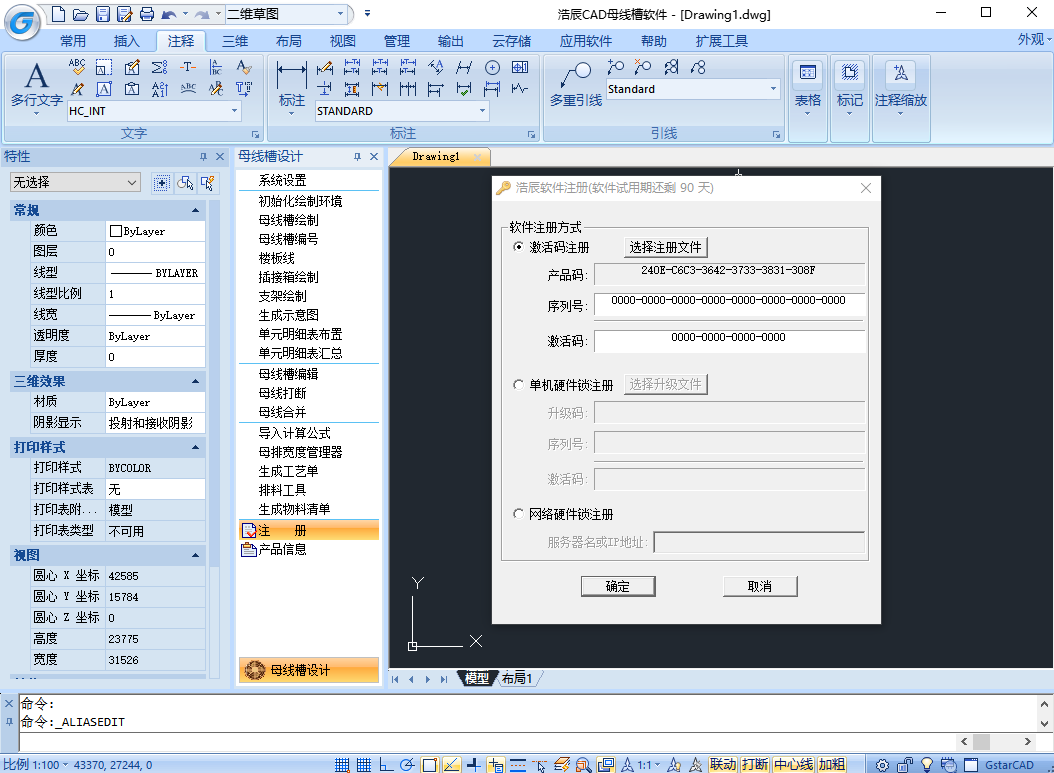Switch to the 三维 ribbon tab
This screenshot has width=1054, height=773.
(235, 41)
